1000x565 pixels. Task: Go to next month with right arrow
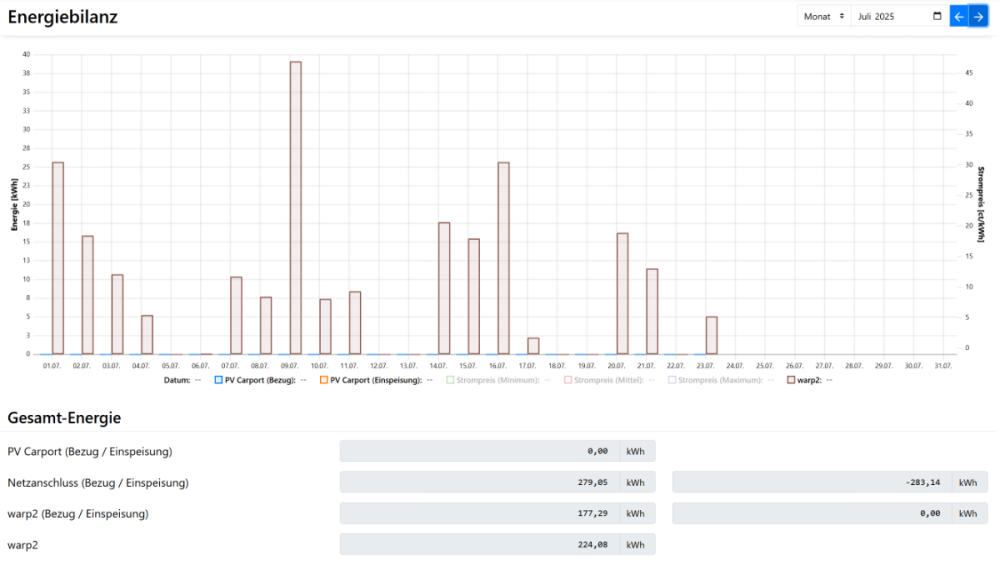pyautogui.click(x=978, y=17)
